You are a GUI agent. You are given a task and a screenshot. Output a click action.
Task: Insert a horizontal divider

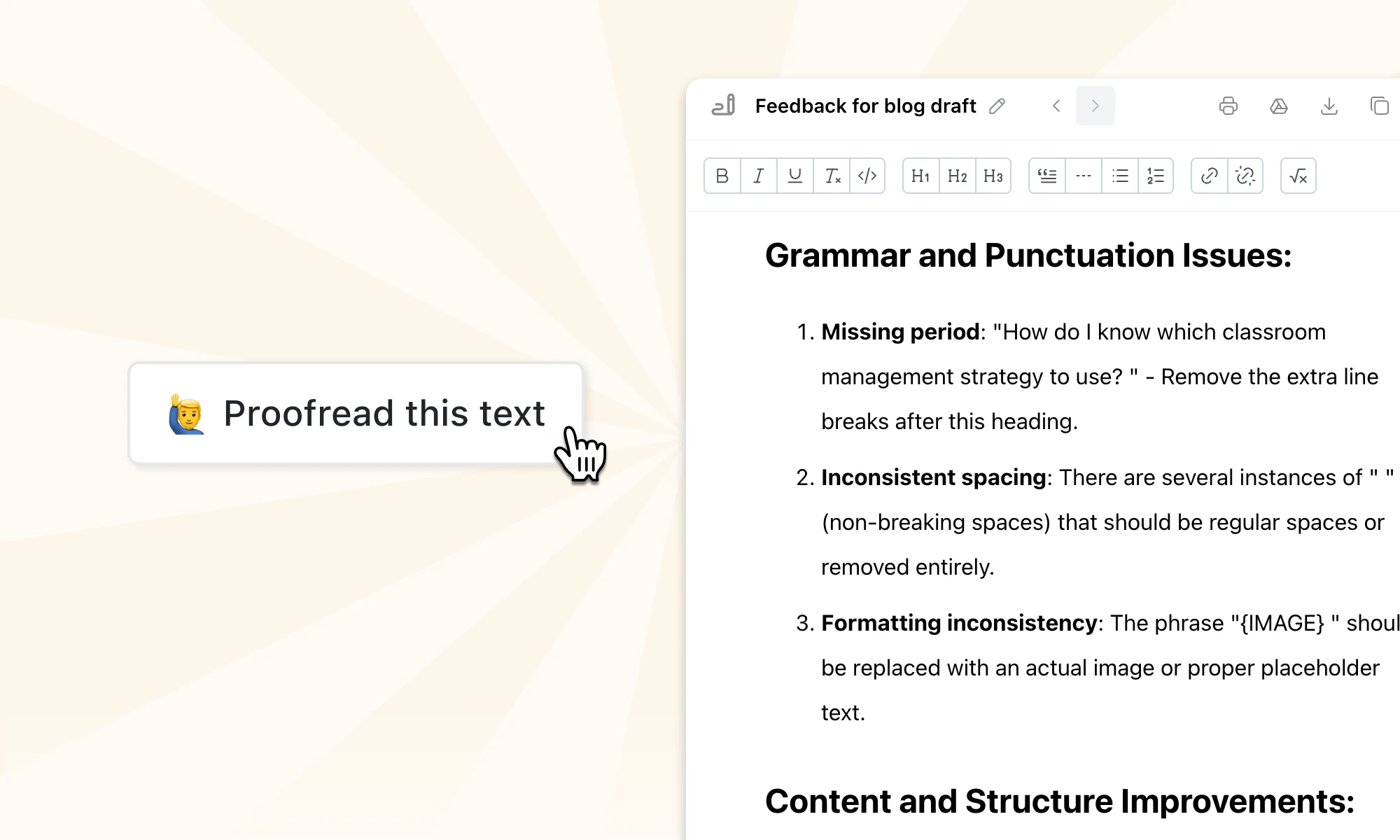click(1083, 176)
